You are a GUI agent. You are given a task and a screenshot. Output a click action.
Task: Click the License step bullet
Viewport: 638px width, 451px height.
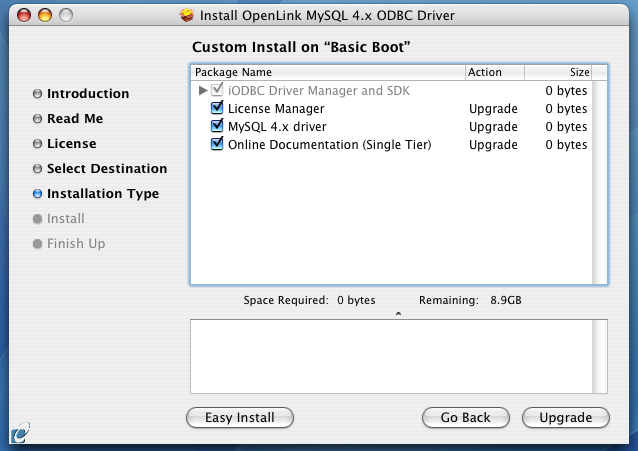37,144
